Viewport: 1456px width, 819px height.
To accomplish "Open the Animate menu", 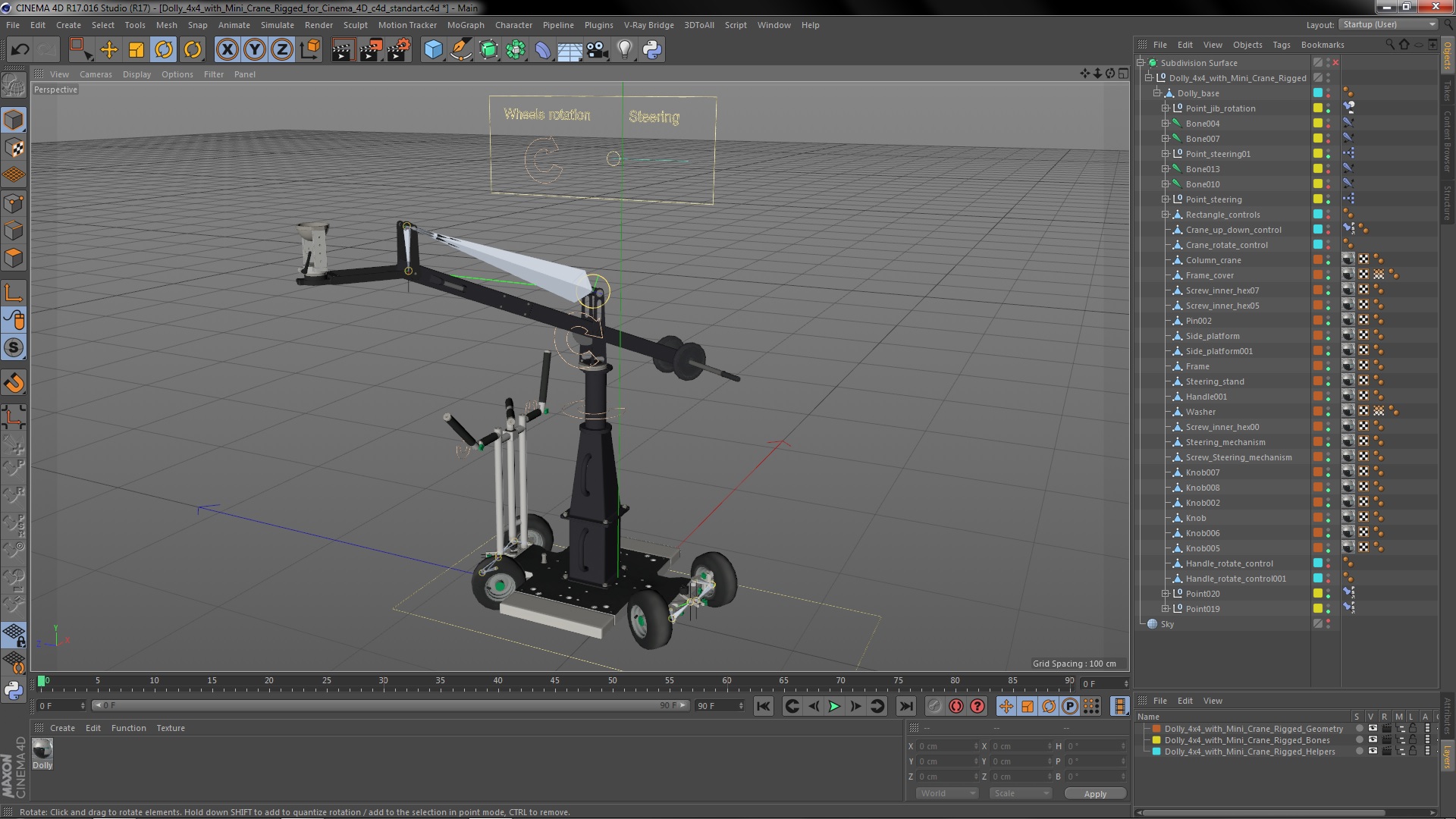I will coord(232,25).
